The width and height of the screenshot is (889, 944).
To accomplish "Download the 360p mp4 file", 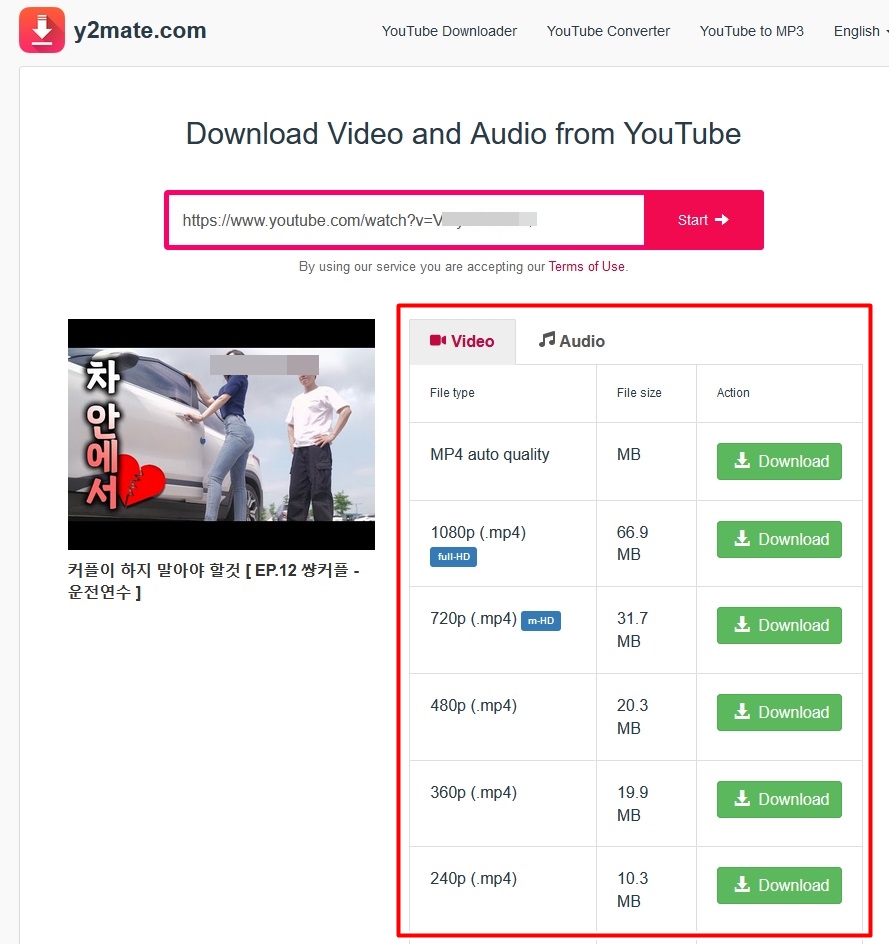I will tap(779, 800).
